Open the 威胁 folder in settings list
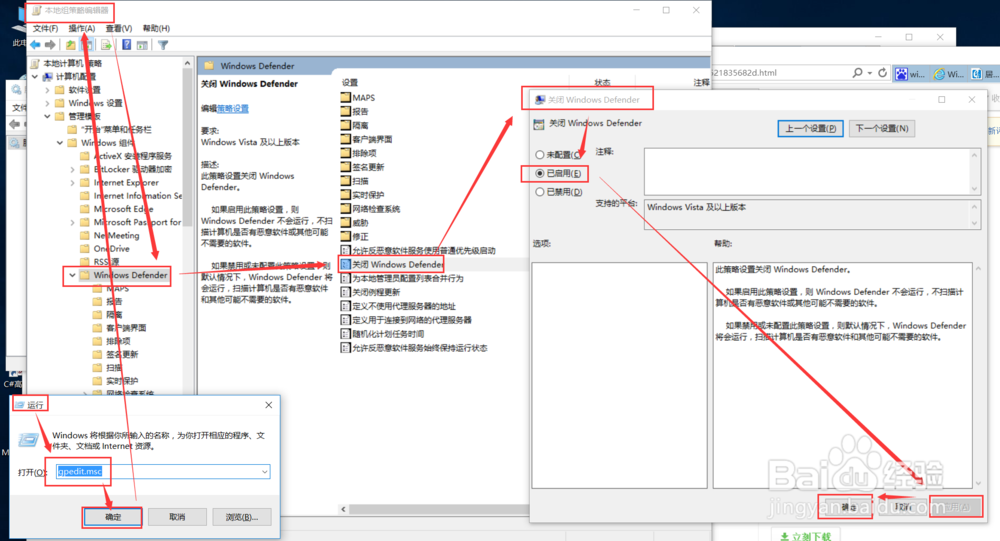This screenshot has width=1000, height=541. 355,223
